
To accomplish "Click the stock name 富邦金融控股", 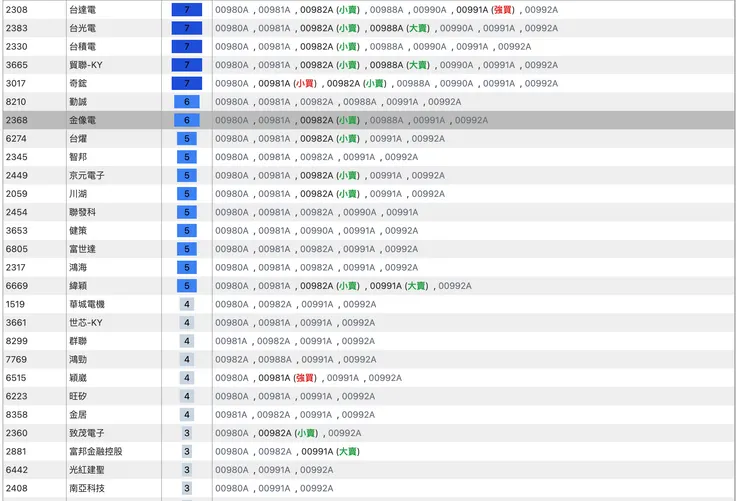I will 96,451.
